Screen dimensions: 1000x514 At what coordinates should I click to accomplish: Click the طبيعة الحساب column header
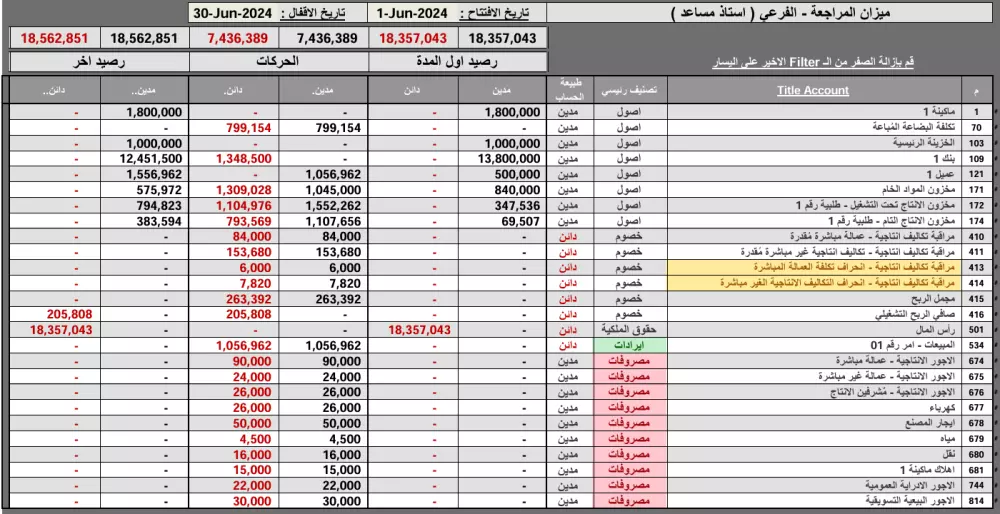pyautogui.click(x=571, y=91)
